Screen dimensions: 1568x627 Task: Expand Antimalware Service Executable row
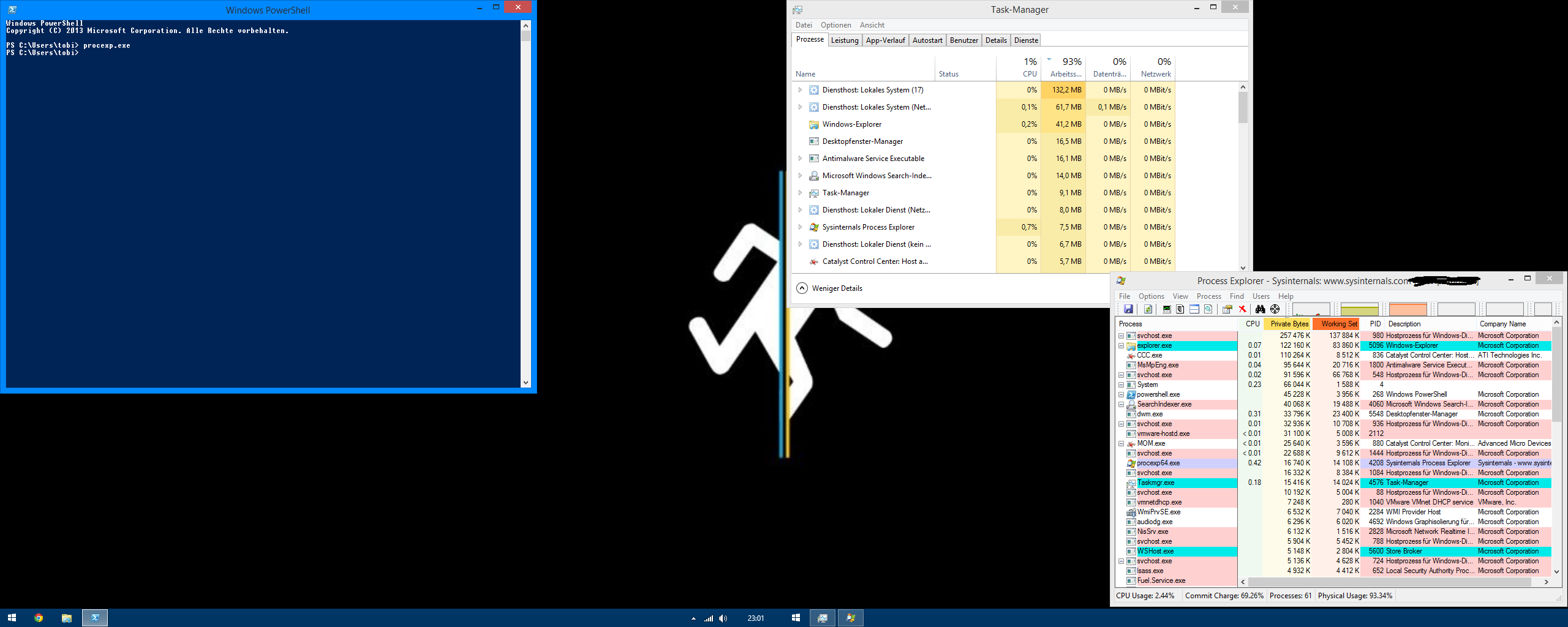(800, 159)
